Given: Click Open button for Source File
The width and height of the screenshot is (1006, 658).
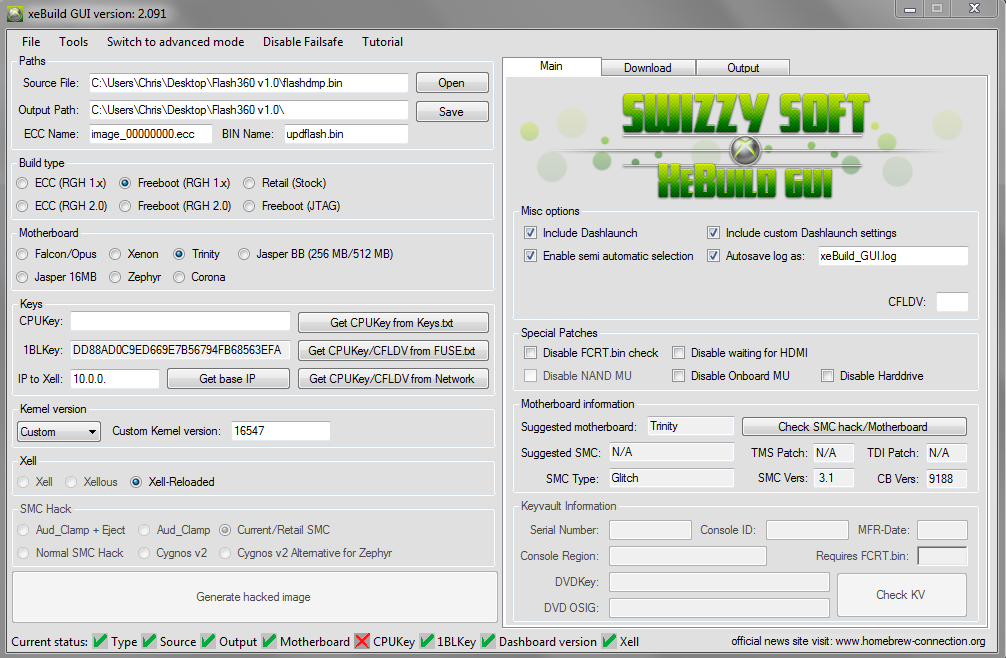Looking at the screenshot, I should pyautogui.click(x=452, y=83).
